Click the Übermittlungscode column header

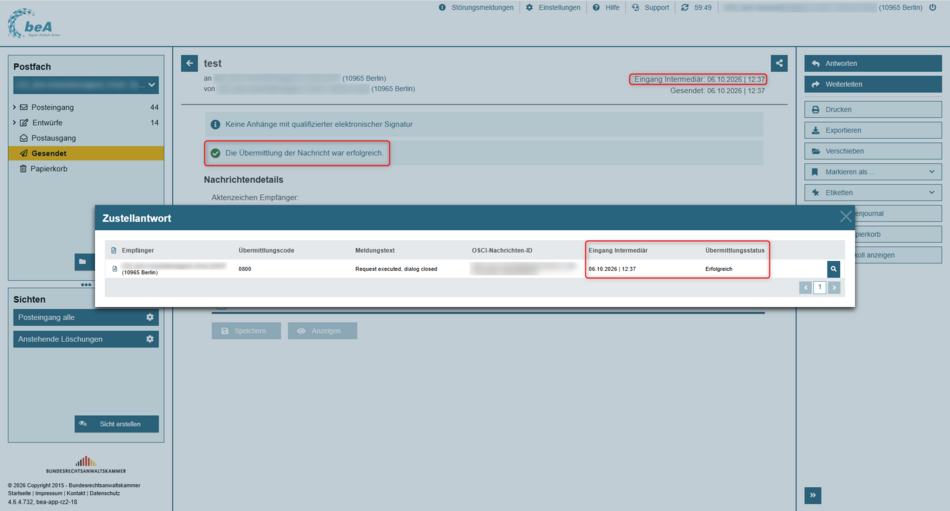(267, 250)
